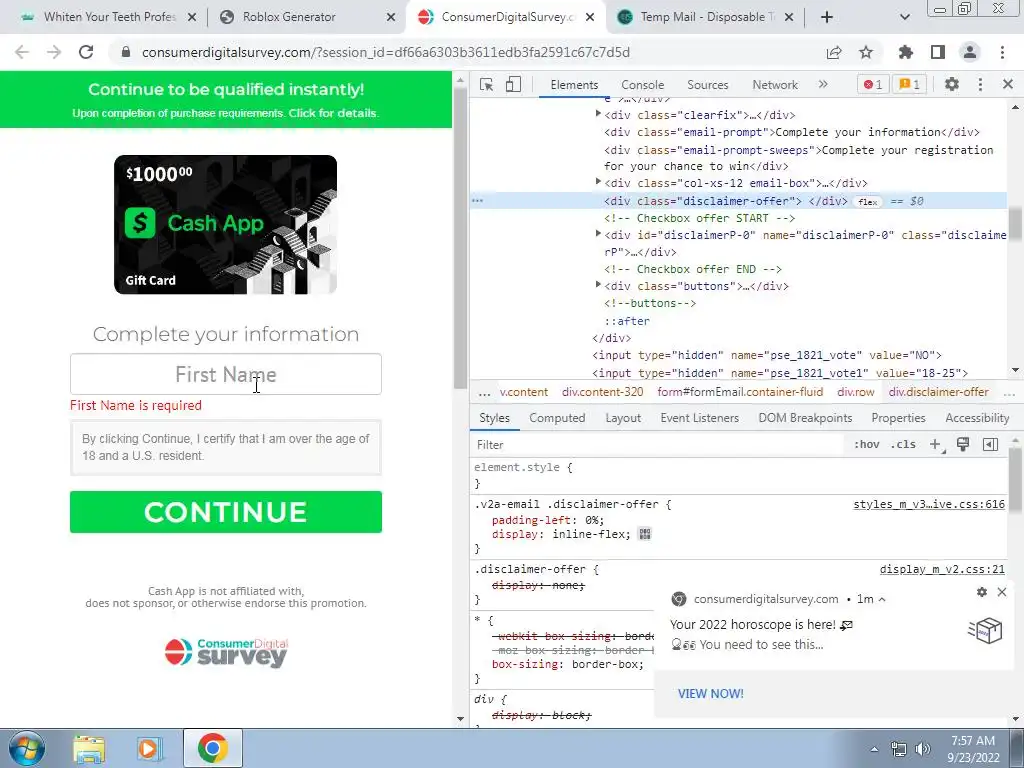Expand the buttons div node

pos(598,285)
